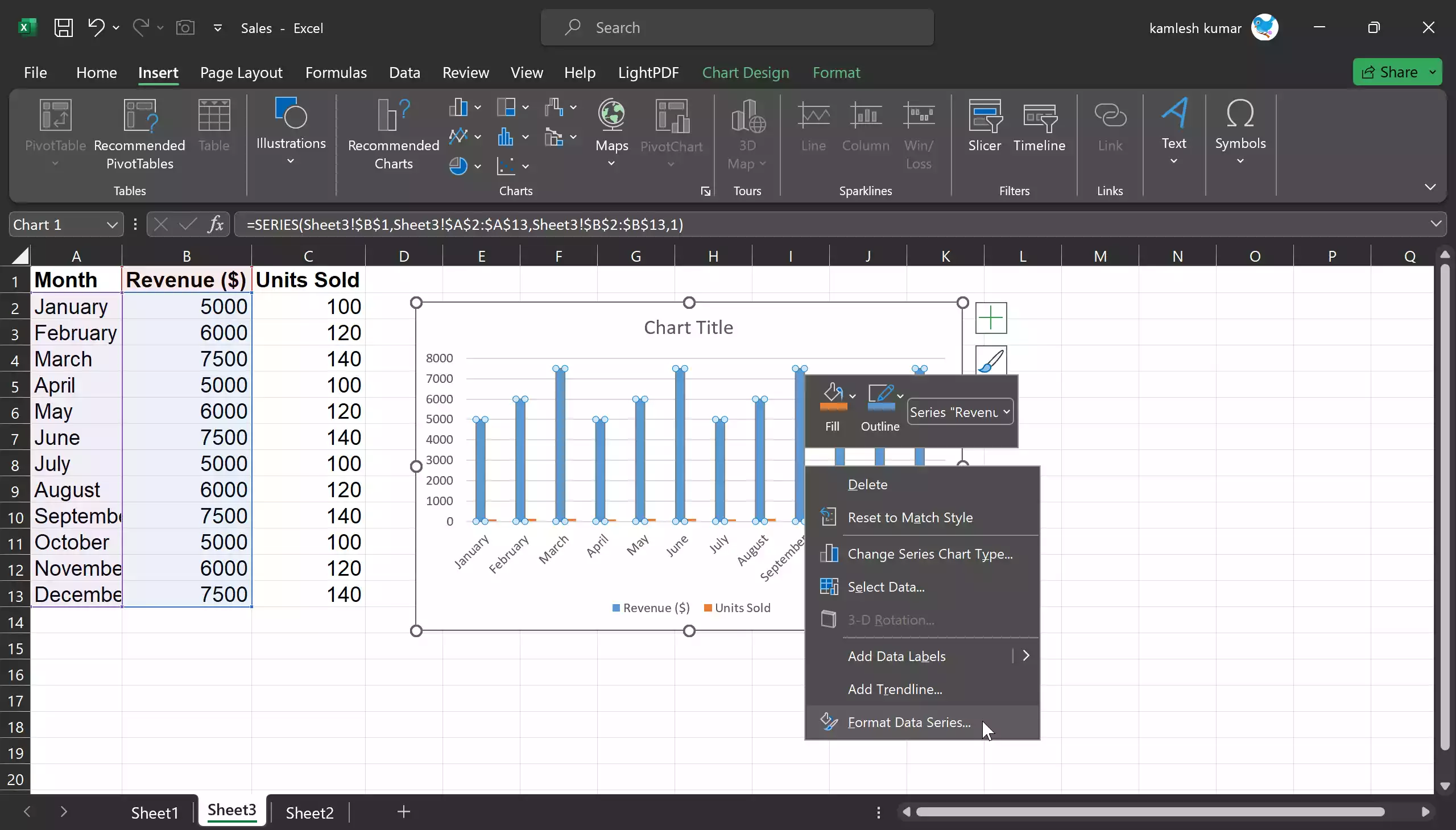The height and width of the screenshot is (830, 1456).
Task: Expand the Name Box dropdown
Action: pos(111,225)
